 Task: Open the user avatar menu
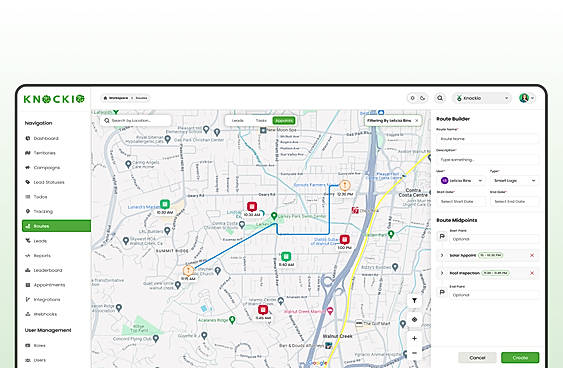(x=526, y=98)
